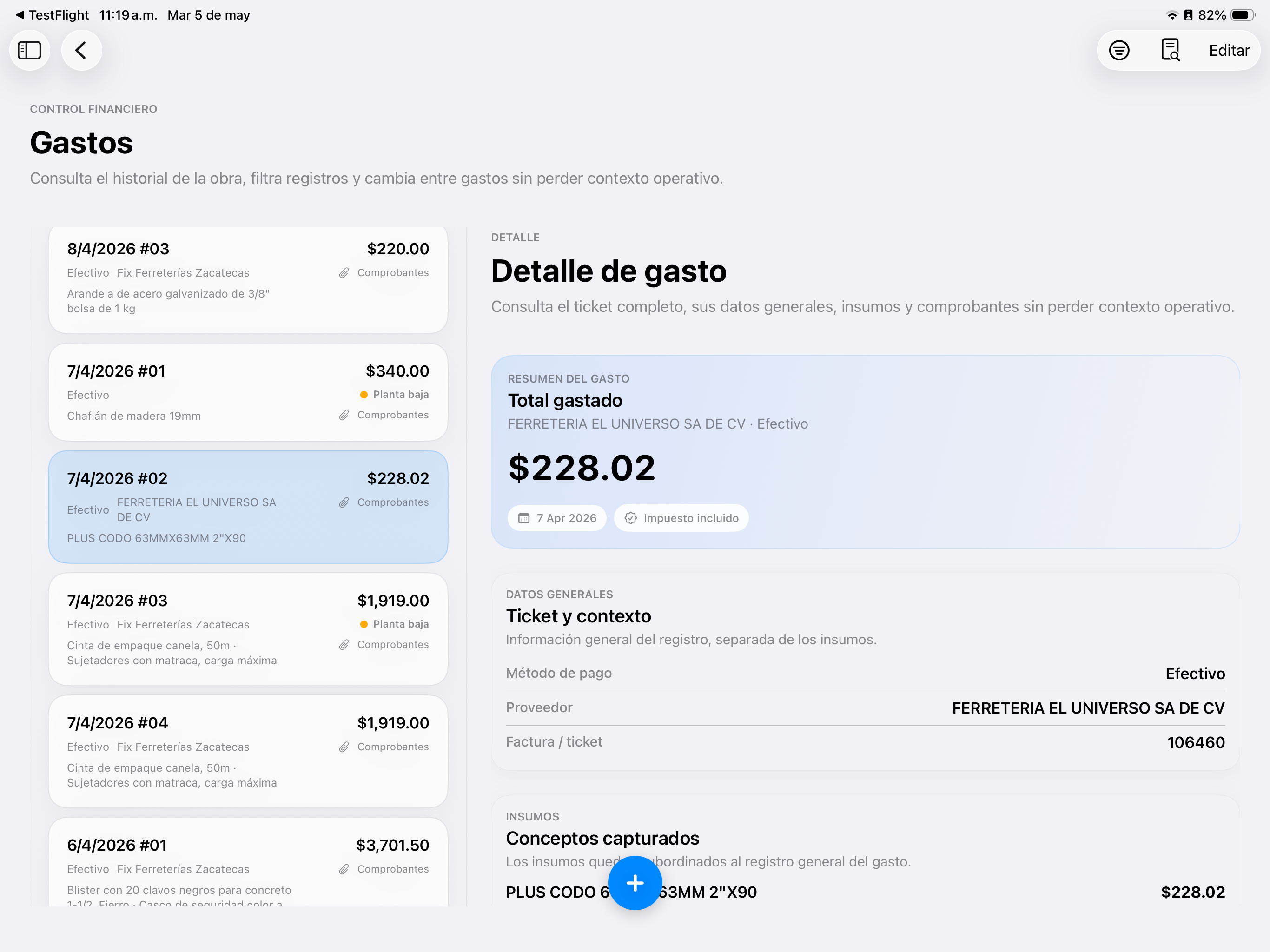Tap the Ticket y contexto heading
1270x952 pixels.
(x=578, y=616)
